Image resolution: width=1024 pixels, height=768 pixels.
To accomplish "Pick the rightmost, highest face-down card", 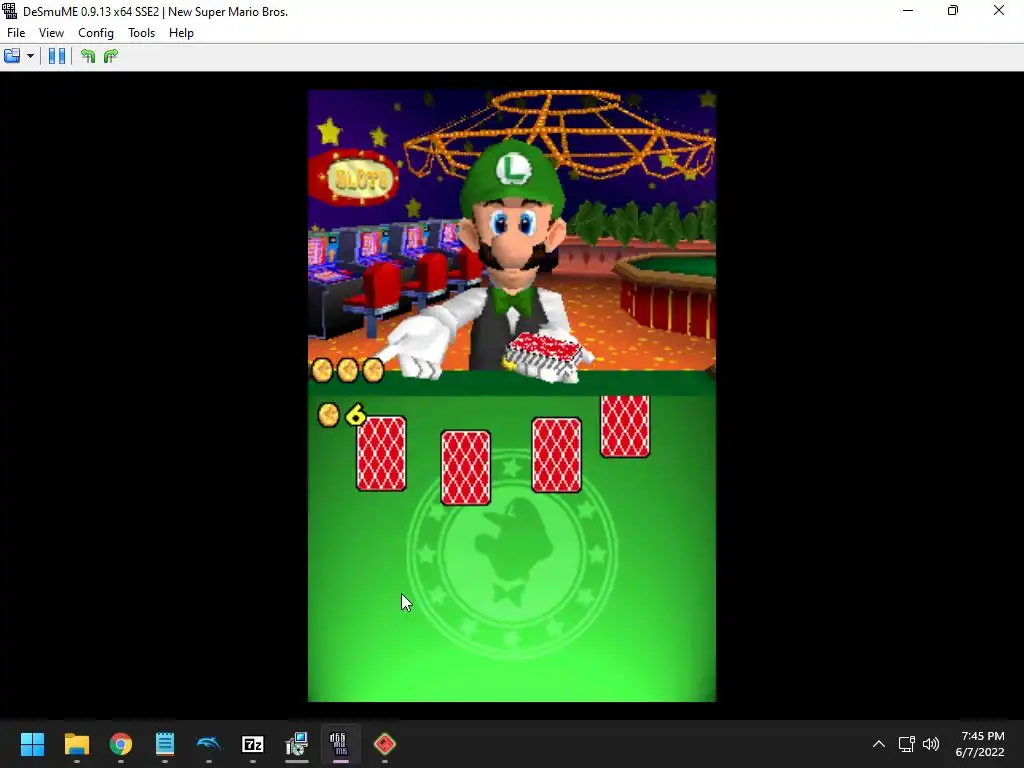I will click(x=625, y=426).
